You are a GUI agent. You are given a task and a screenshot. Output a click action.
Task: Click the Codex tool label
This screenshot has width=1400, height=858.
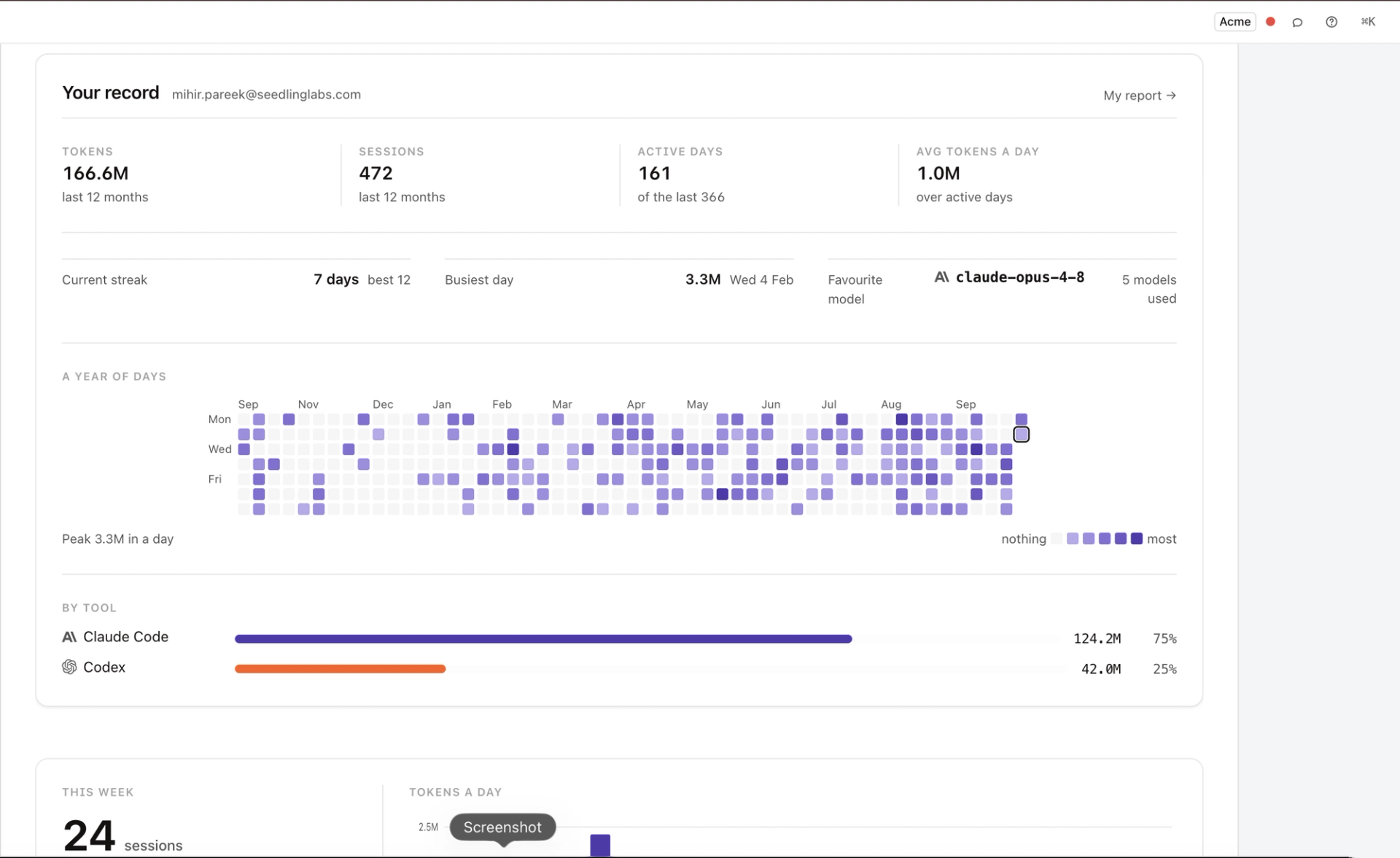pos(104,667)
